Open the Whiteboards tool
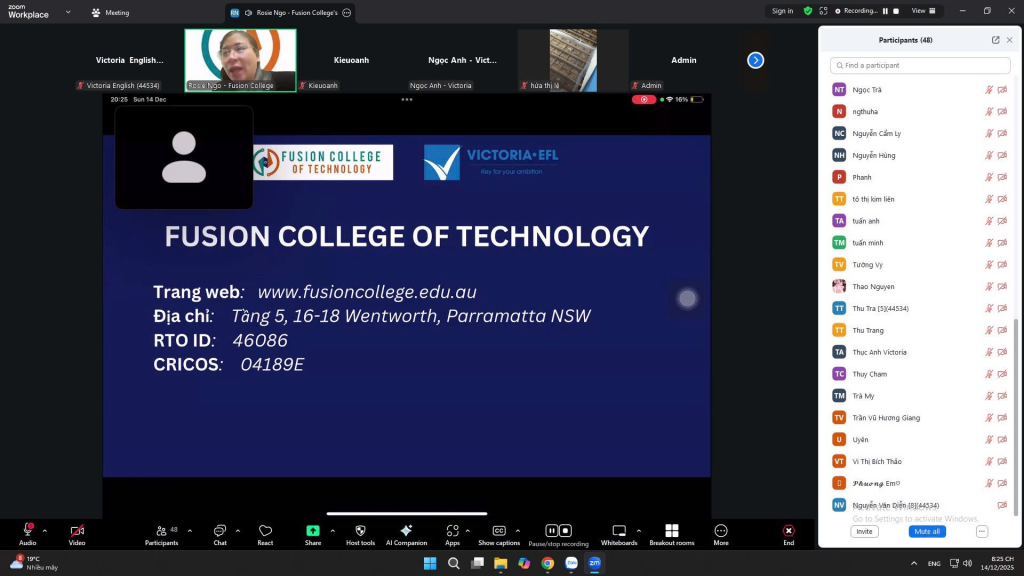The image size is (1024, 576). 619,531
